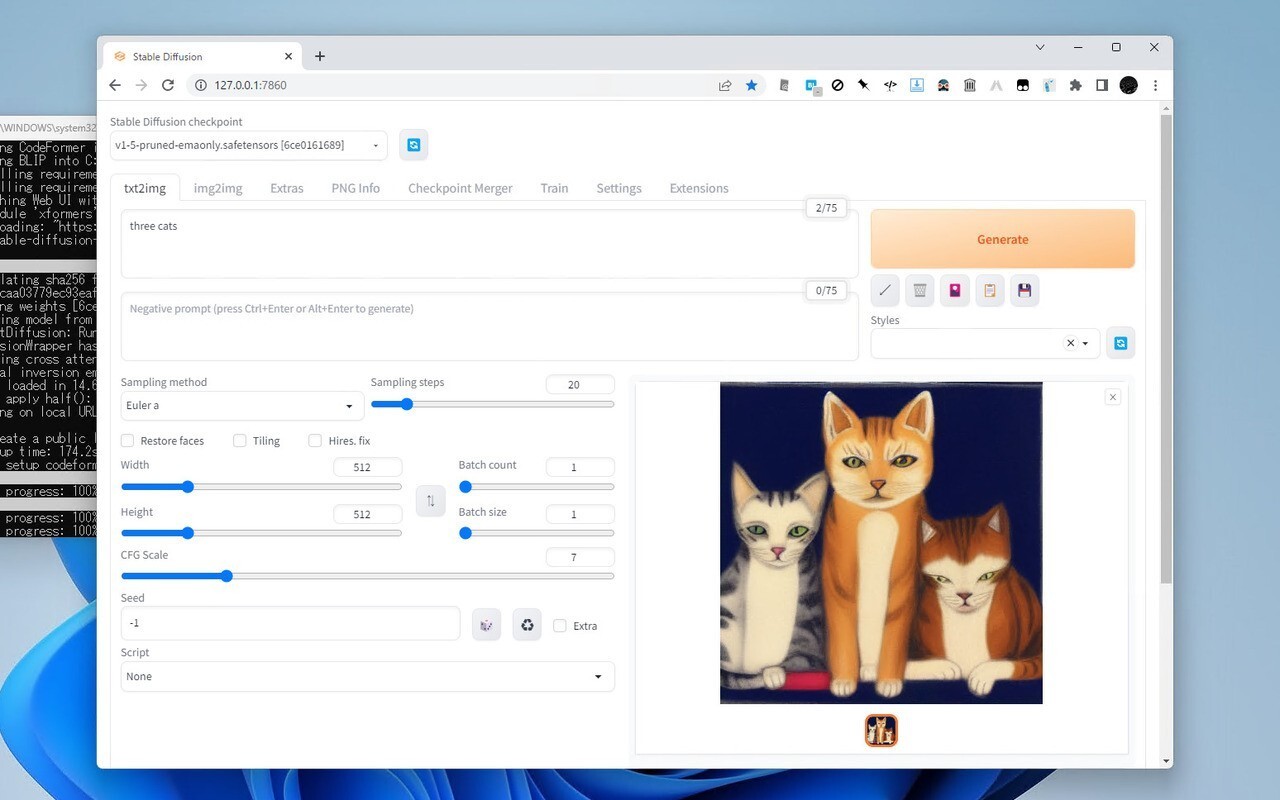
Task: Click the Generate button
Action: pyautogui.click(x=1002, y=239)
